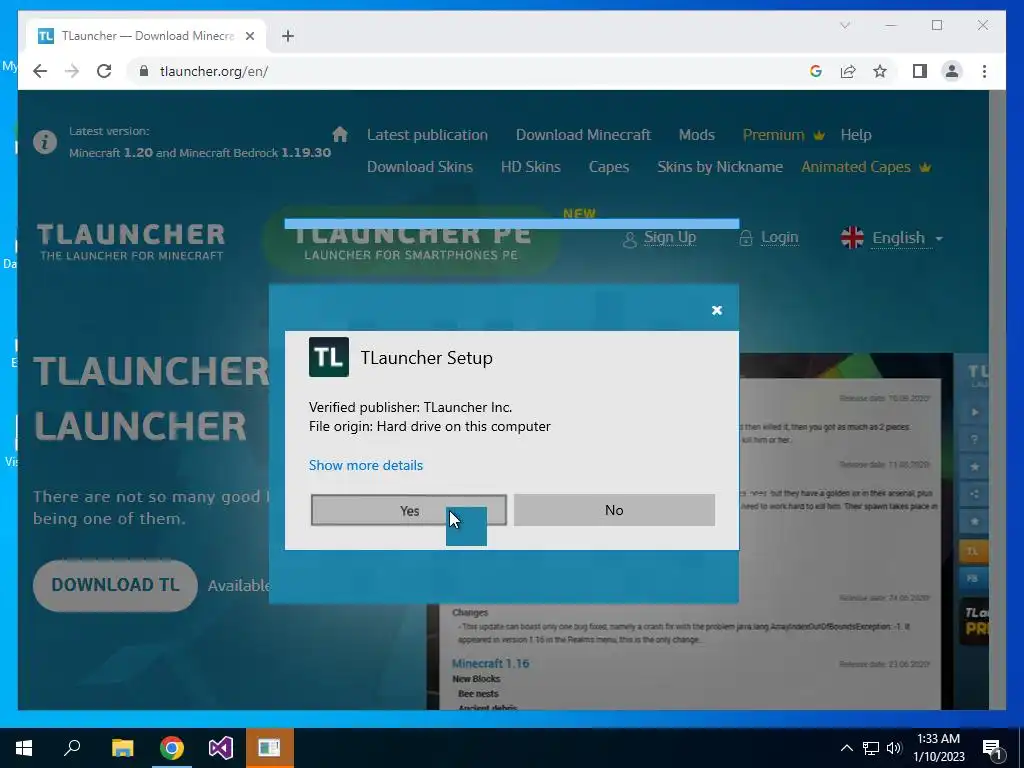Close the blue overlay with X

tap(716, 310)
